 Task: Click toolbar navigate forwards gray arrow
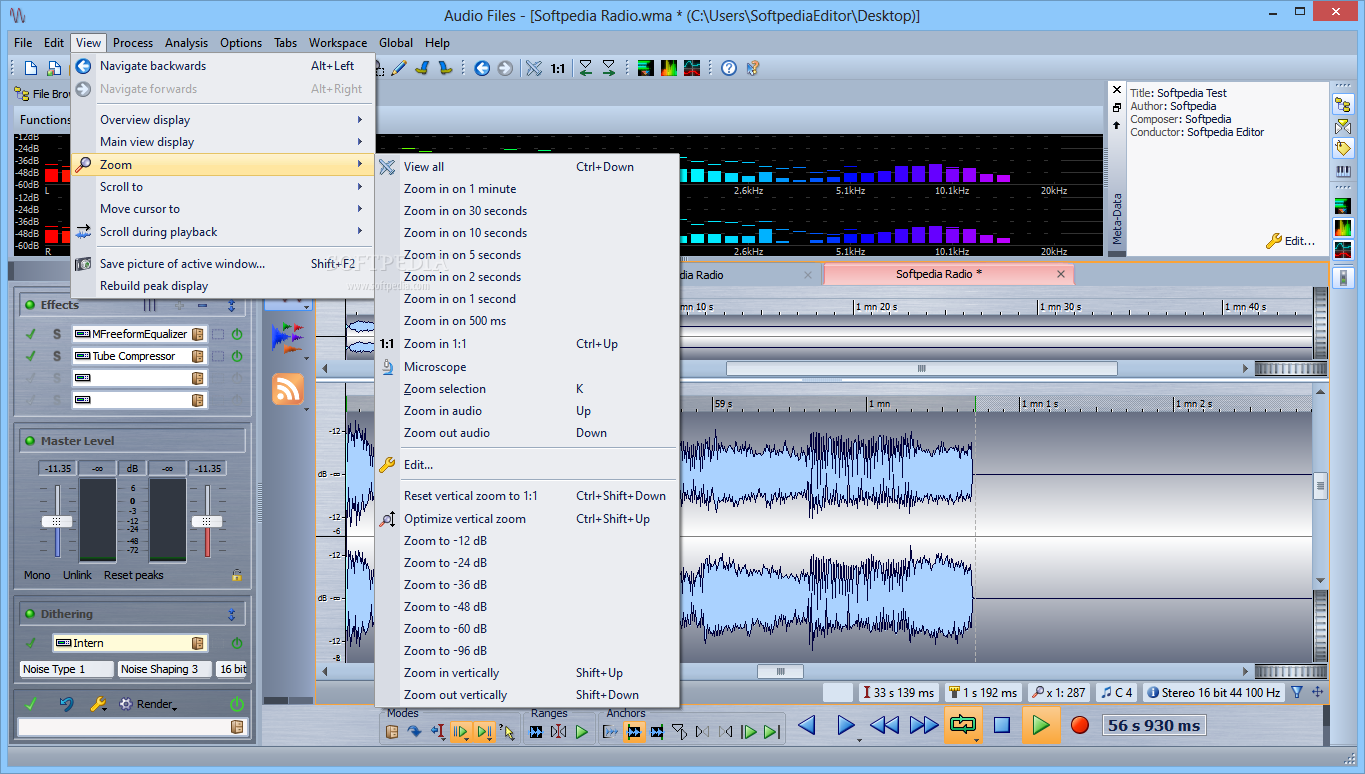coord(505,68)
